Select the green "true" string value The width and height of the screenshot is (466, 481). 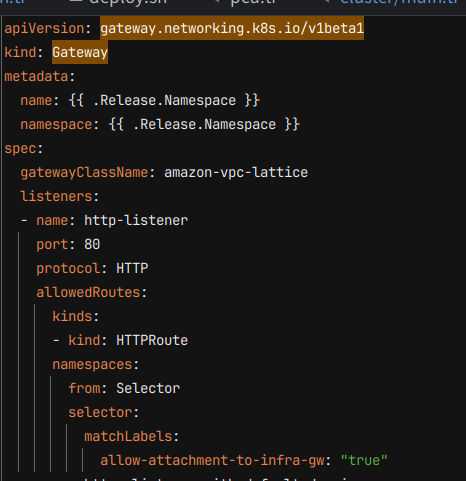point(364,460)
